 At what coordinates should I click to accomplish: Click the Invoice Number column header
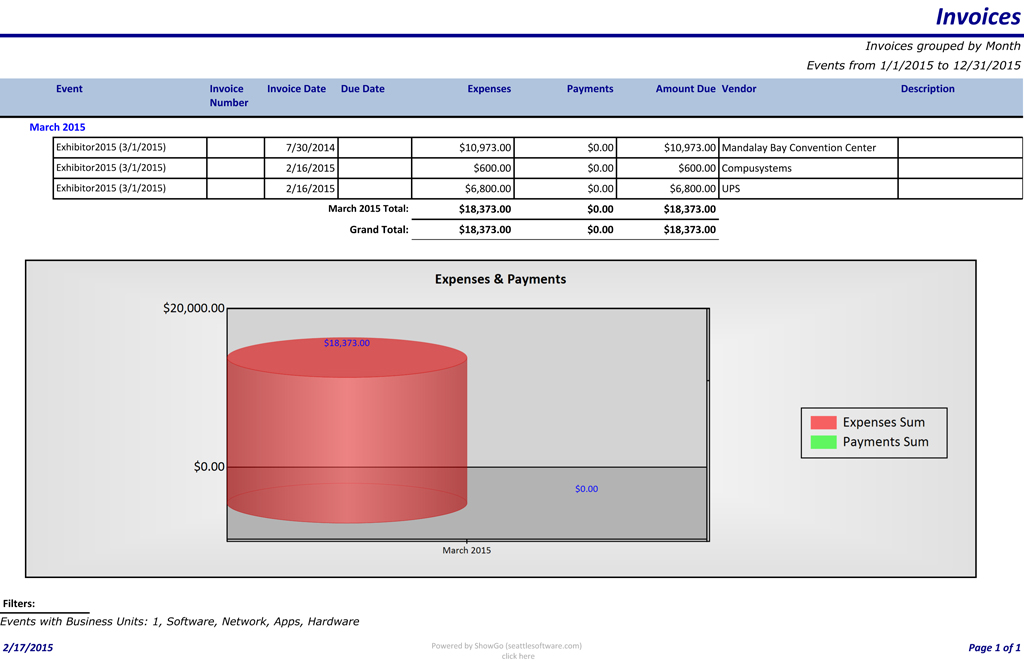point(229,95)
